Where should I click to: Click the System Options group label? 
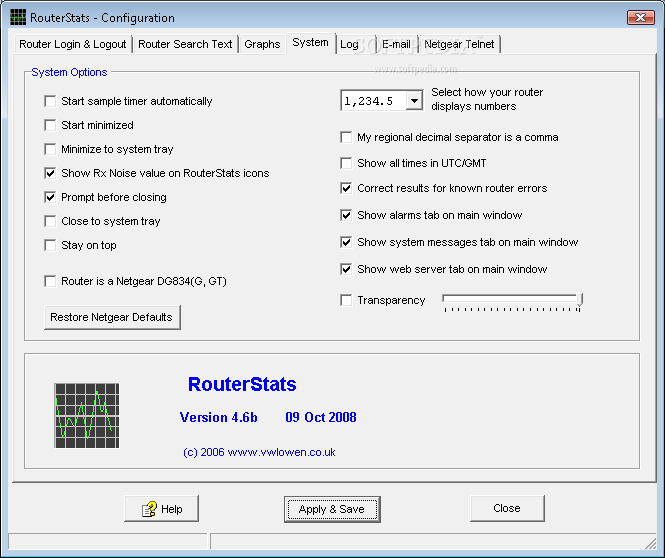point(69,72)
